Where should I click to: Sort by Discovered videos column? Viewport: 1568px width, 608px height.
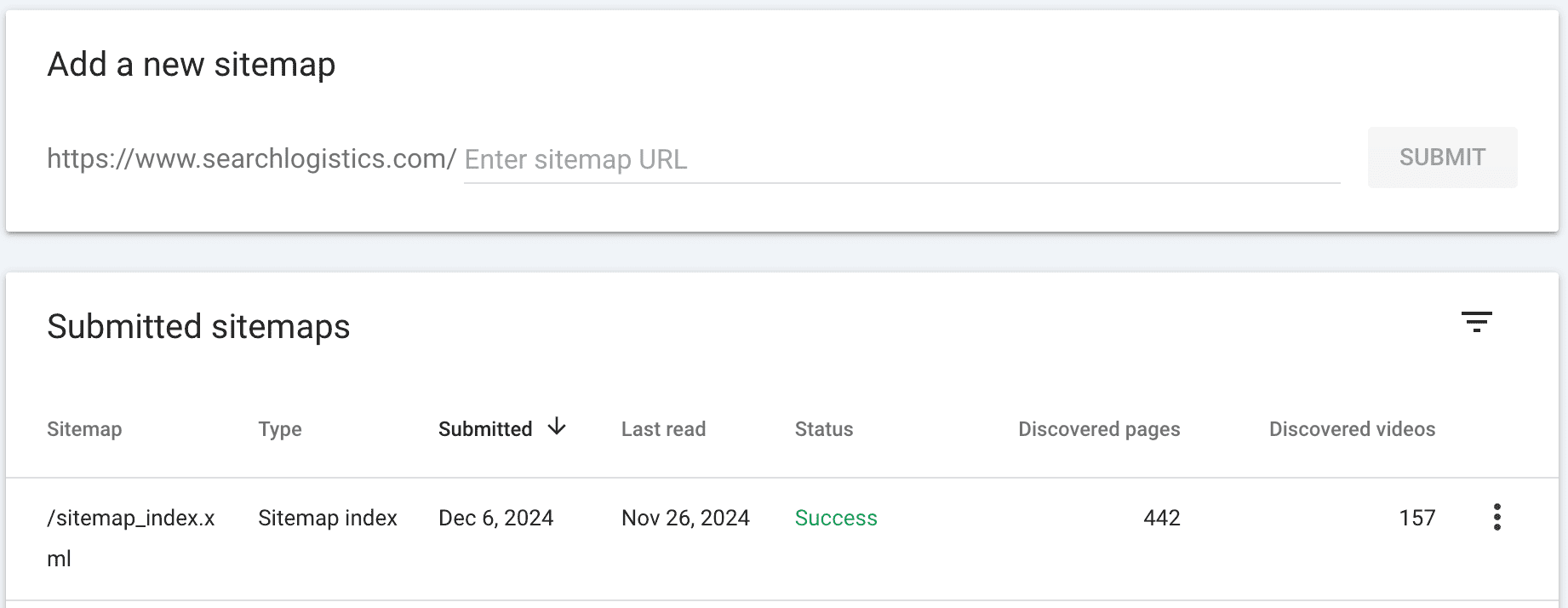point(1352,429)
